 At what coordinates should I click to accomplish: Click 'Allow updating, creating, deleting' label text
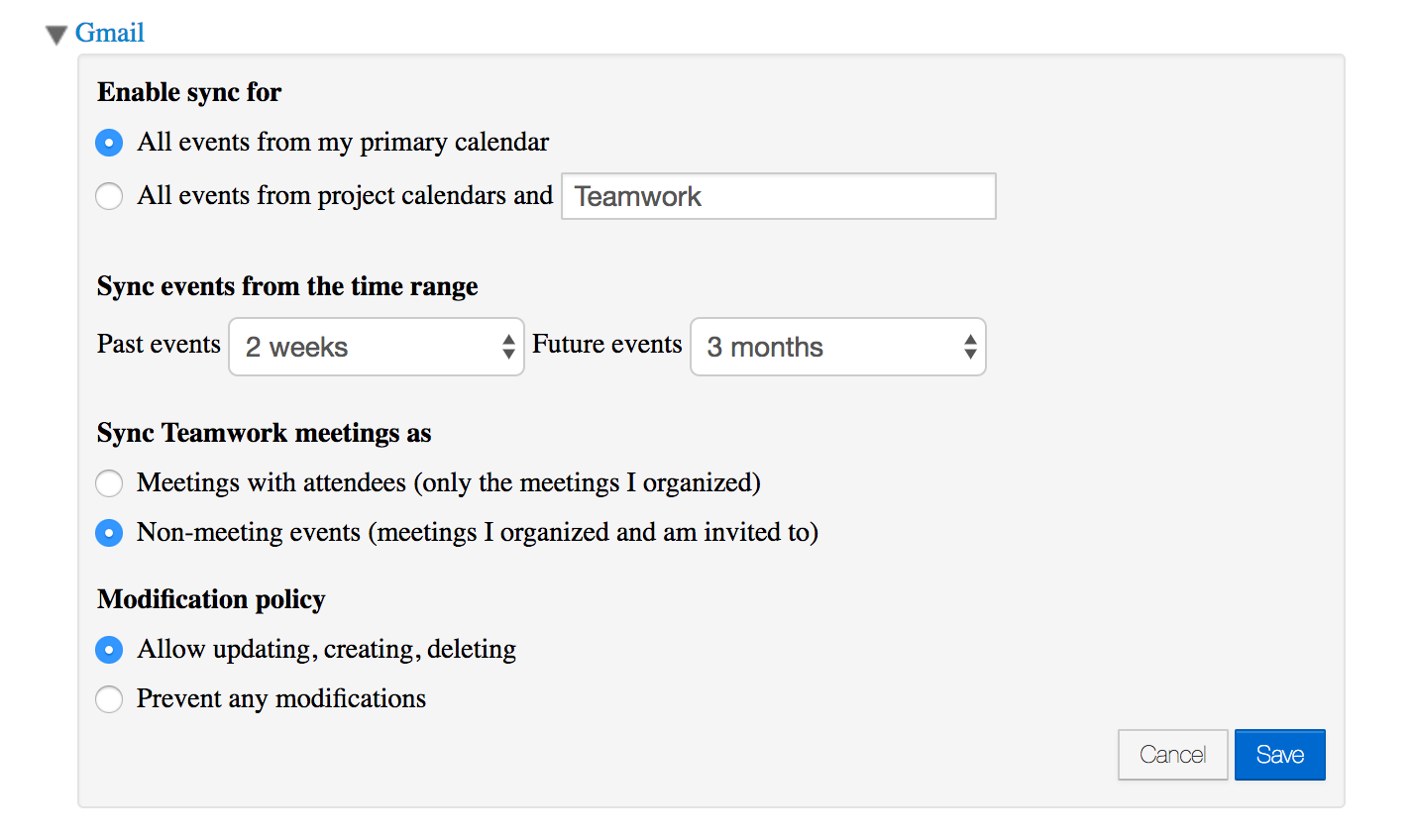point(327,650)
